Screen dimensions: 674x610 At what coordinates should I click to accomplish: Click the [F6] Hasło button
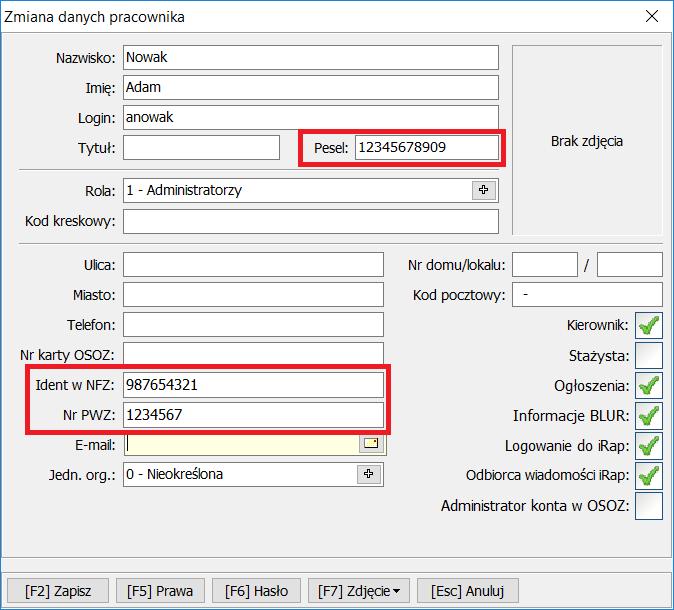point(256,591)
